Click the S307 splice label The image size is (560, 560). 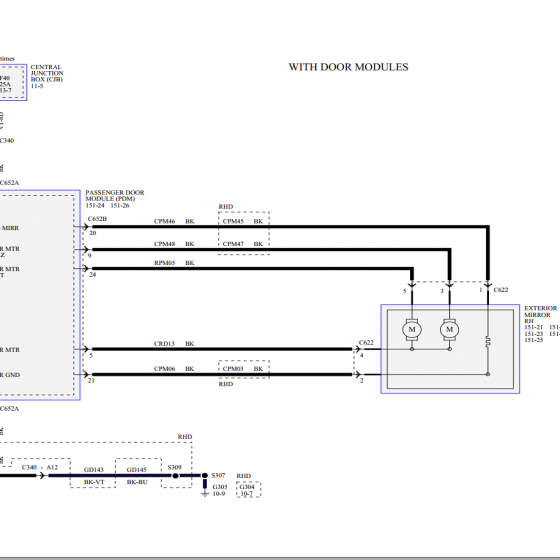click(218, 475)
